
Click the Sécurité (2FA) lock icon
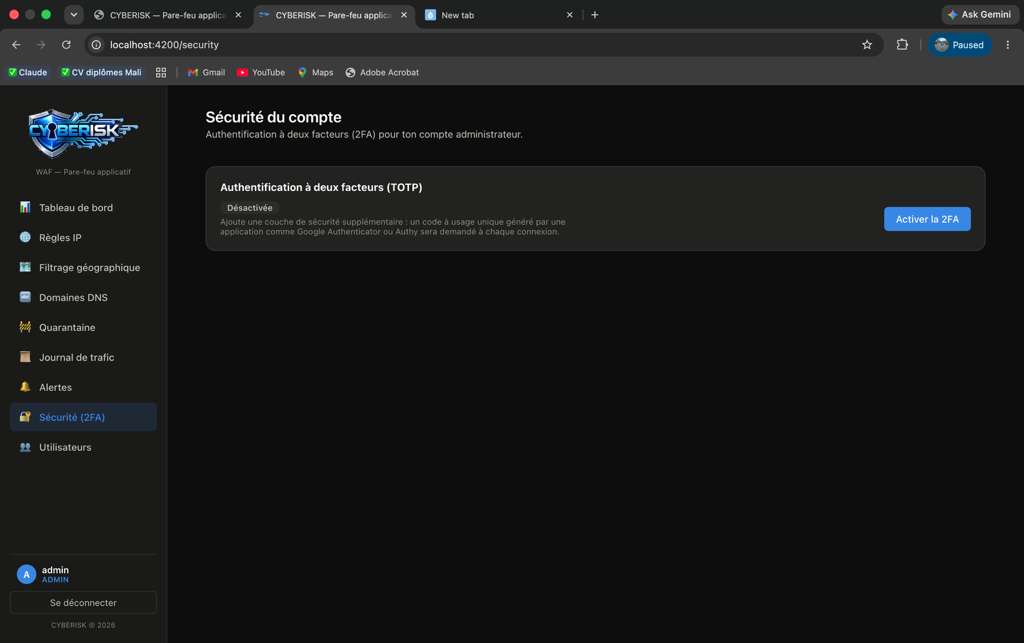coord(25,416)
